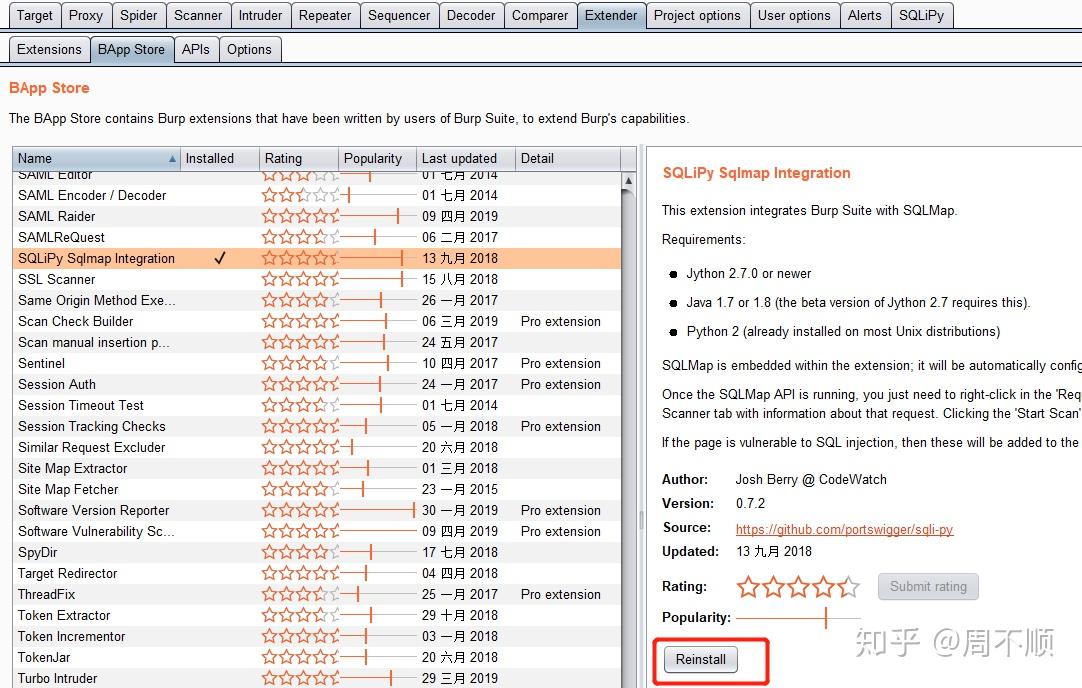Select Target Redirector extension

pyautogui.click(x=317, y=573)
